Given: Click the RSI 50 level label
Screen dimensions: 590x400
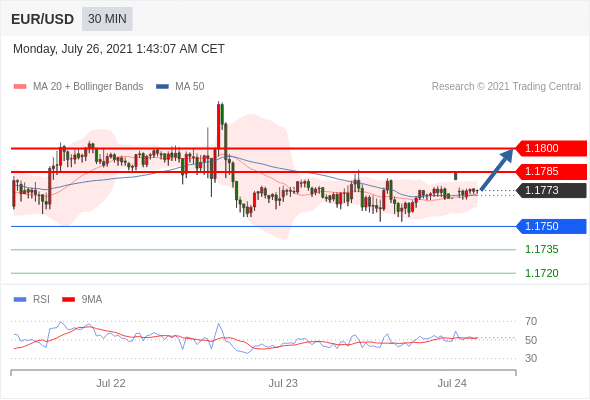Looking at the screenshot, I should (531, 340).
